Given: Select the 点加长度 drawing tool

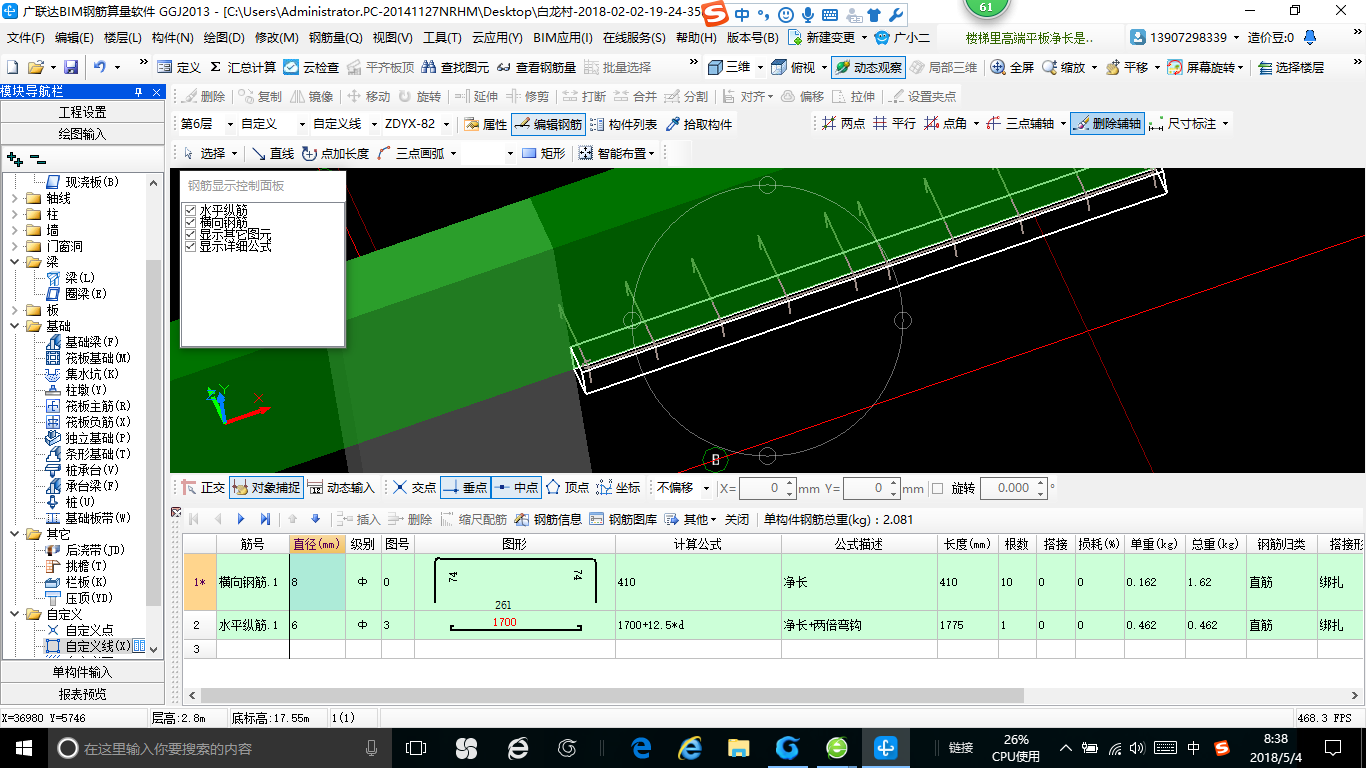Looking at the screenshot, I should tap(335, 153).
